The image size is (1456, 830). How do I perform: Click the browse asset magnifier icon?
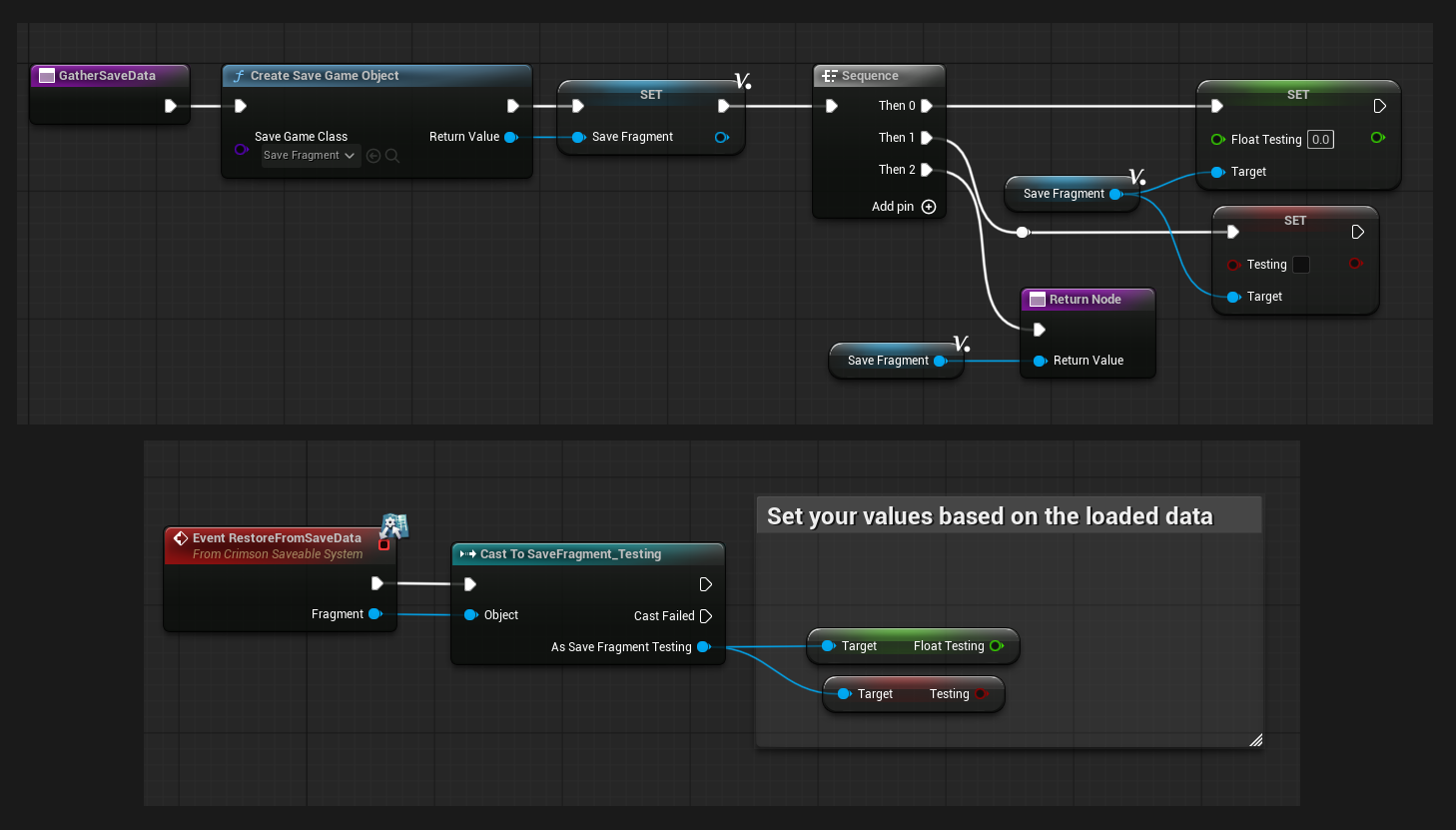pos(392,156)
